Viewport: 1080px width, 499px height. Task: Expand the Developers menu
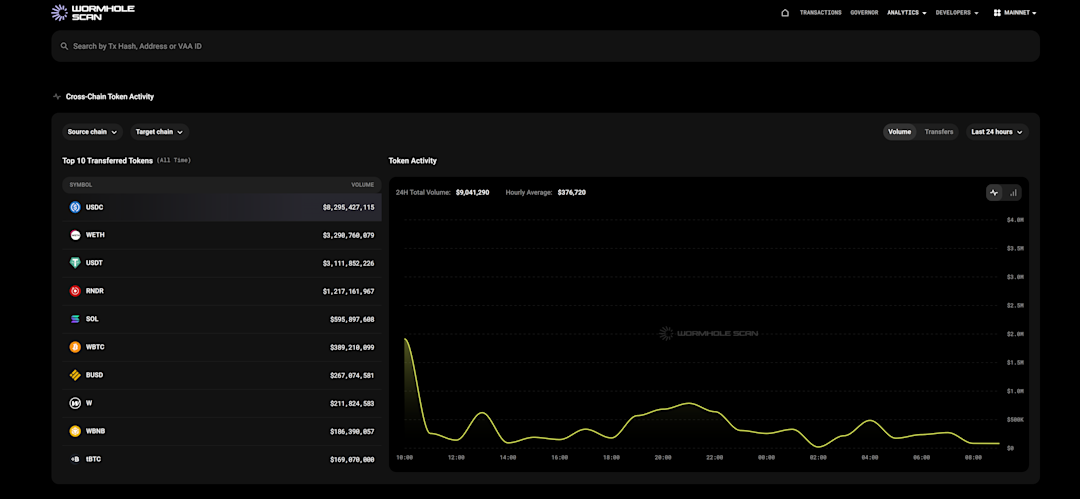pyautogui.click(x=957, y=12)
